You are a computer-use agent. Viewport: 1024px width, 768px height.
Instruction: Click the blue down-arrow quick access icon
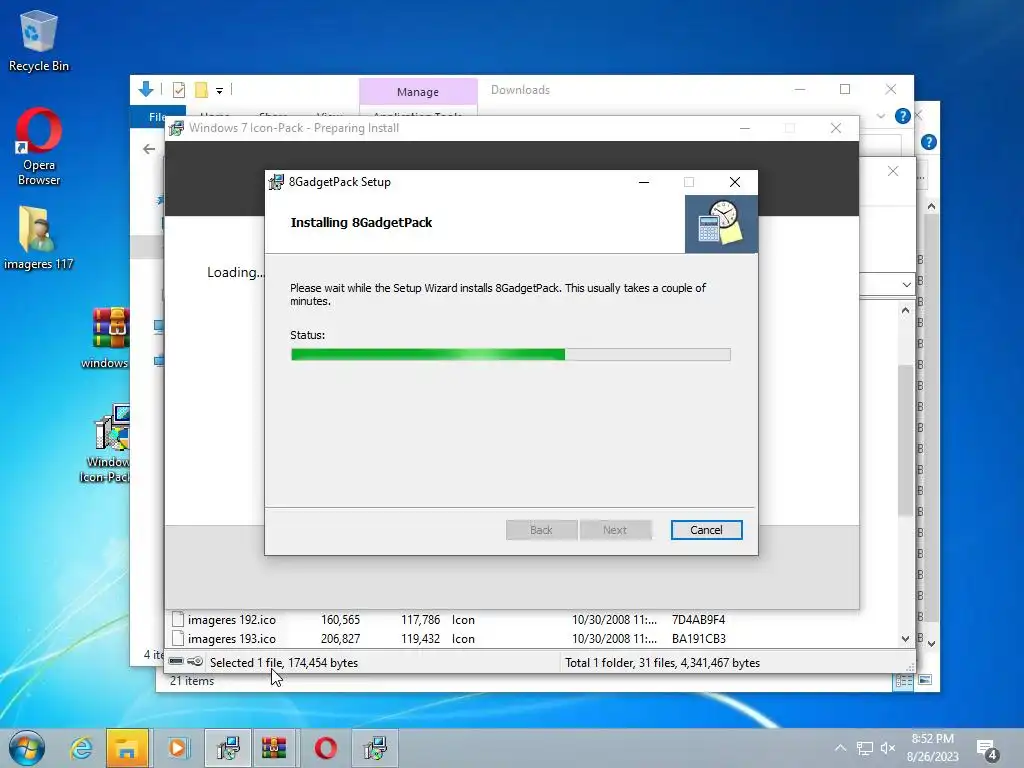point(146,89)
